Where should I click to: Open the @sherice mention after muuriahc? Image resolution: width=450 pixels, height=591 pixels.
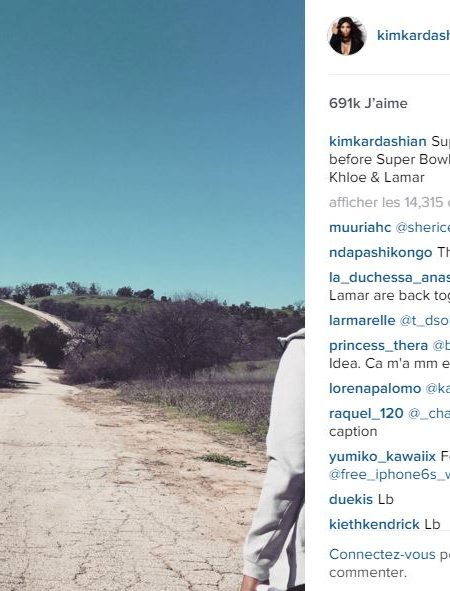click(x=422, y=227)
